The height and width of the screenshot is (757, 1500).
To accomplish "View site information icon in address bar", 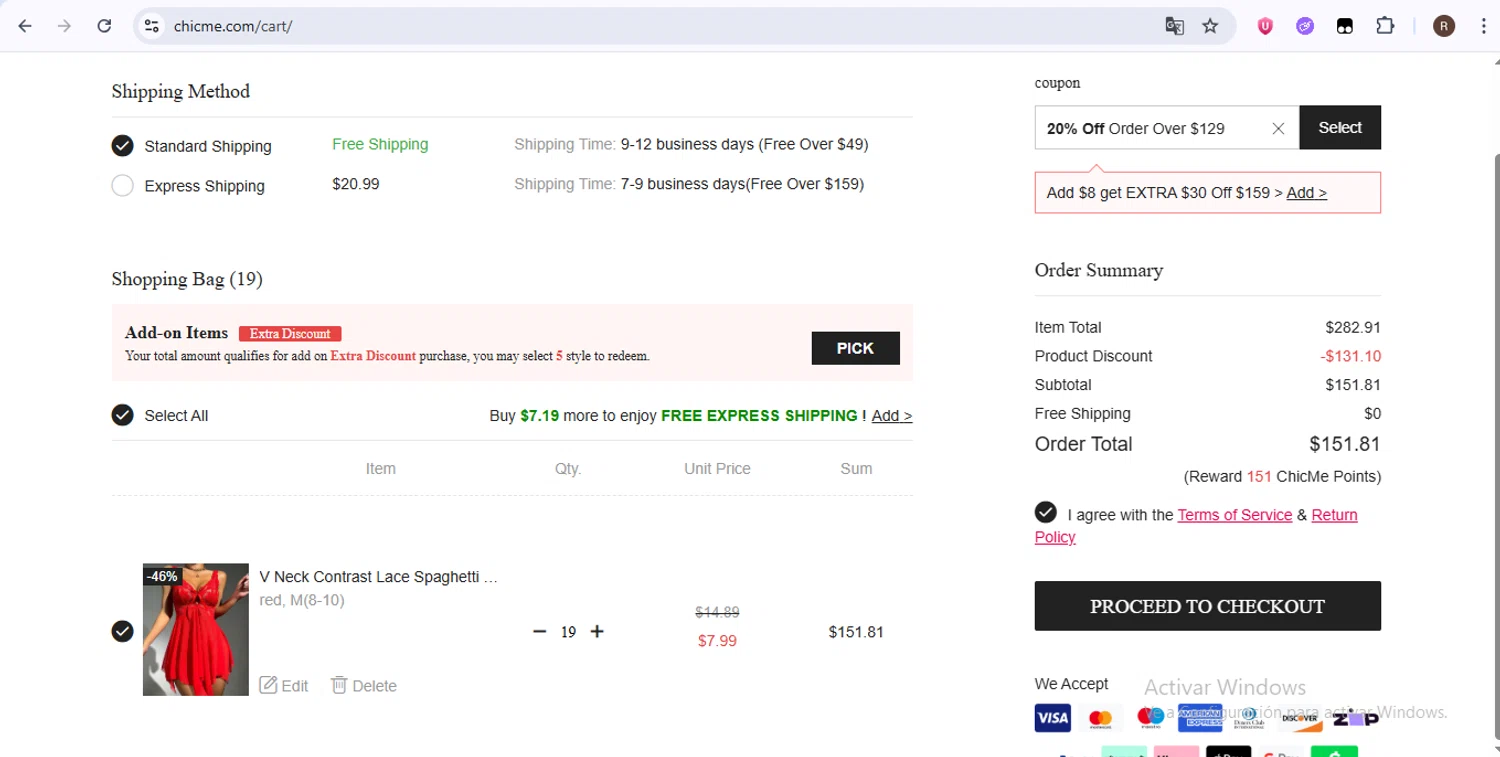I will click(x=152, y=26).
